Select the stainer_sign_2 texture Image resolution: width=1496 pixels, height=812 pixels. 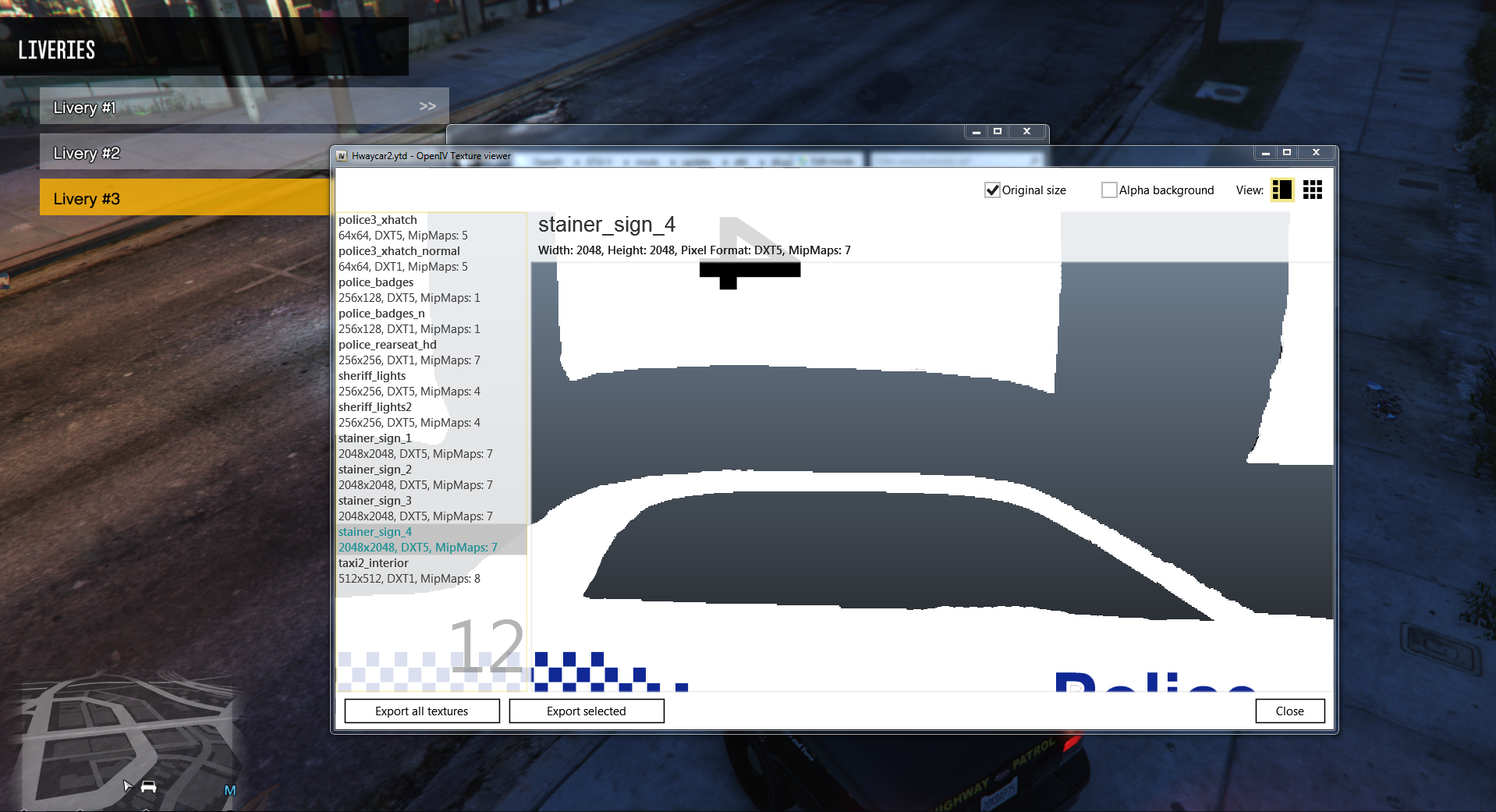(431, 477)
